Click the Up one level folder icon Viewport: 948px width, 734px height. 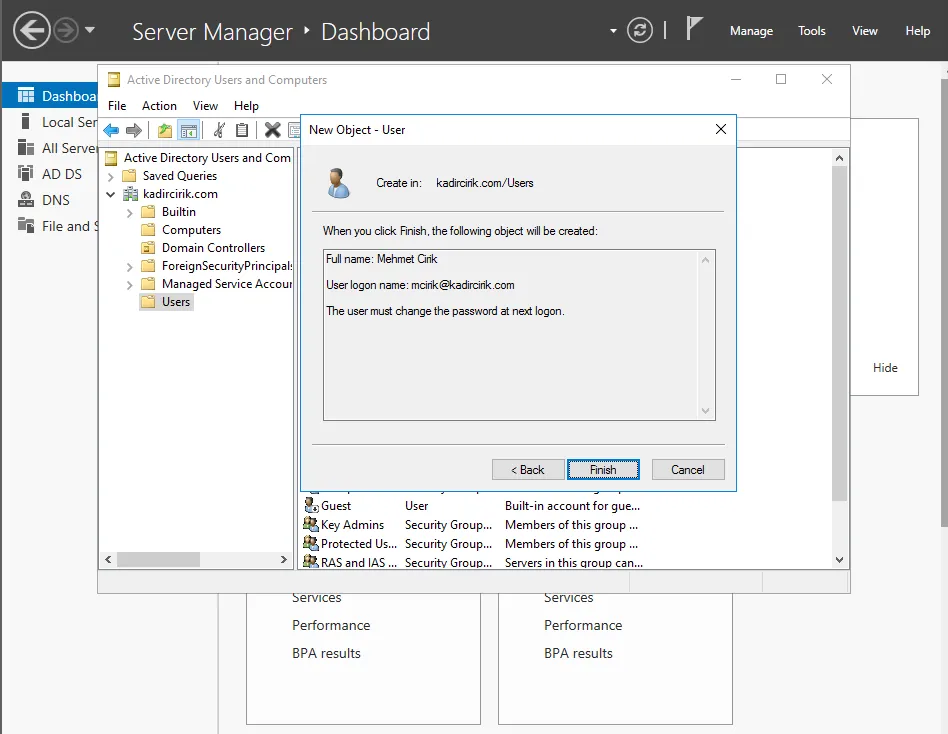[x=164, y=130]
